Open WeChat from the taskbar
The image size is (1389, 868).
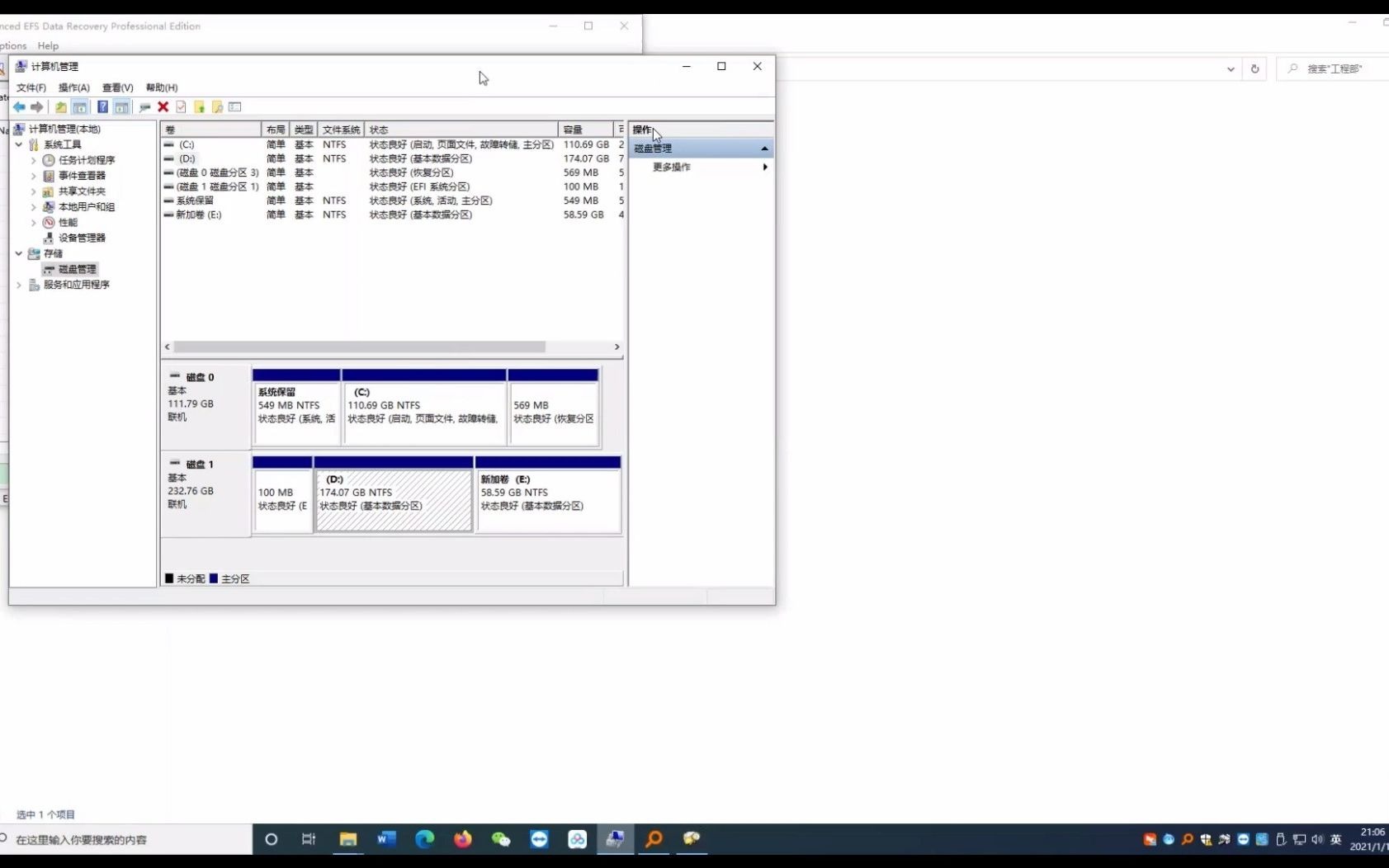click(501, 839)
